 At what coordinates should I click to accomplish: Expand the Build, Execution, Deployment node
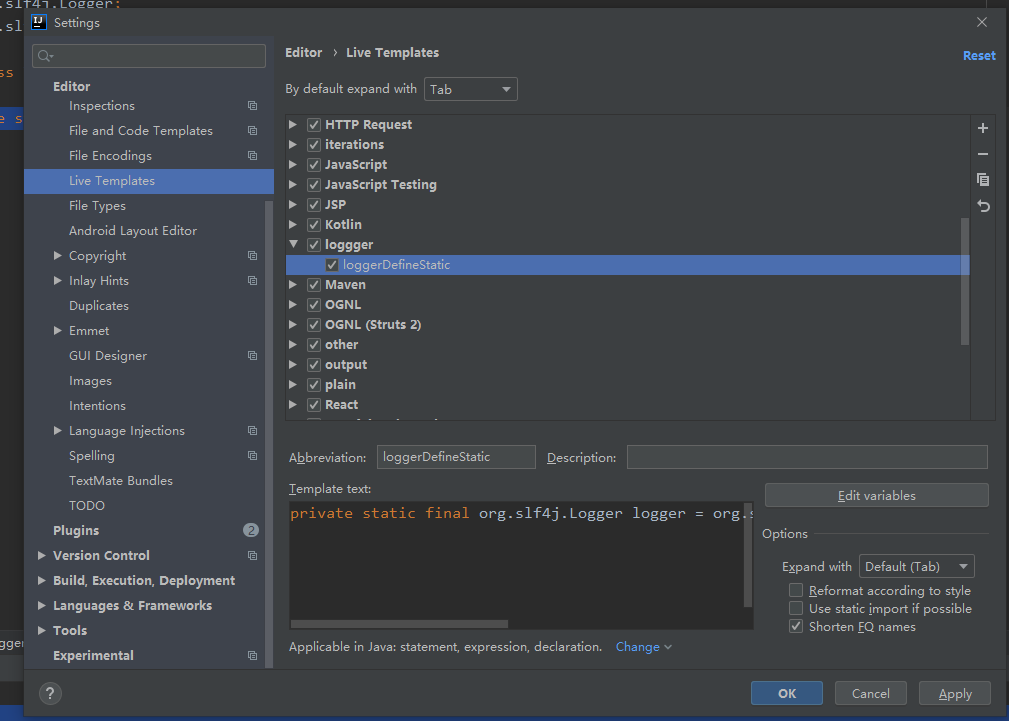[42, 581]
